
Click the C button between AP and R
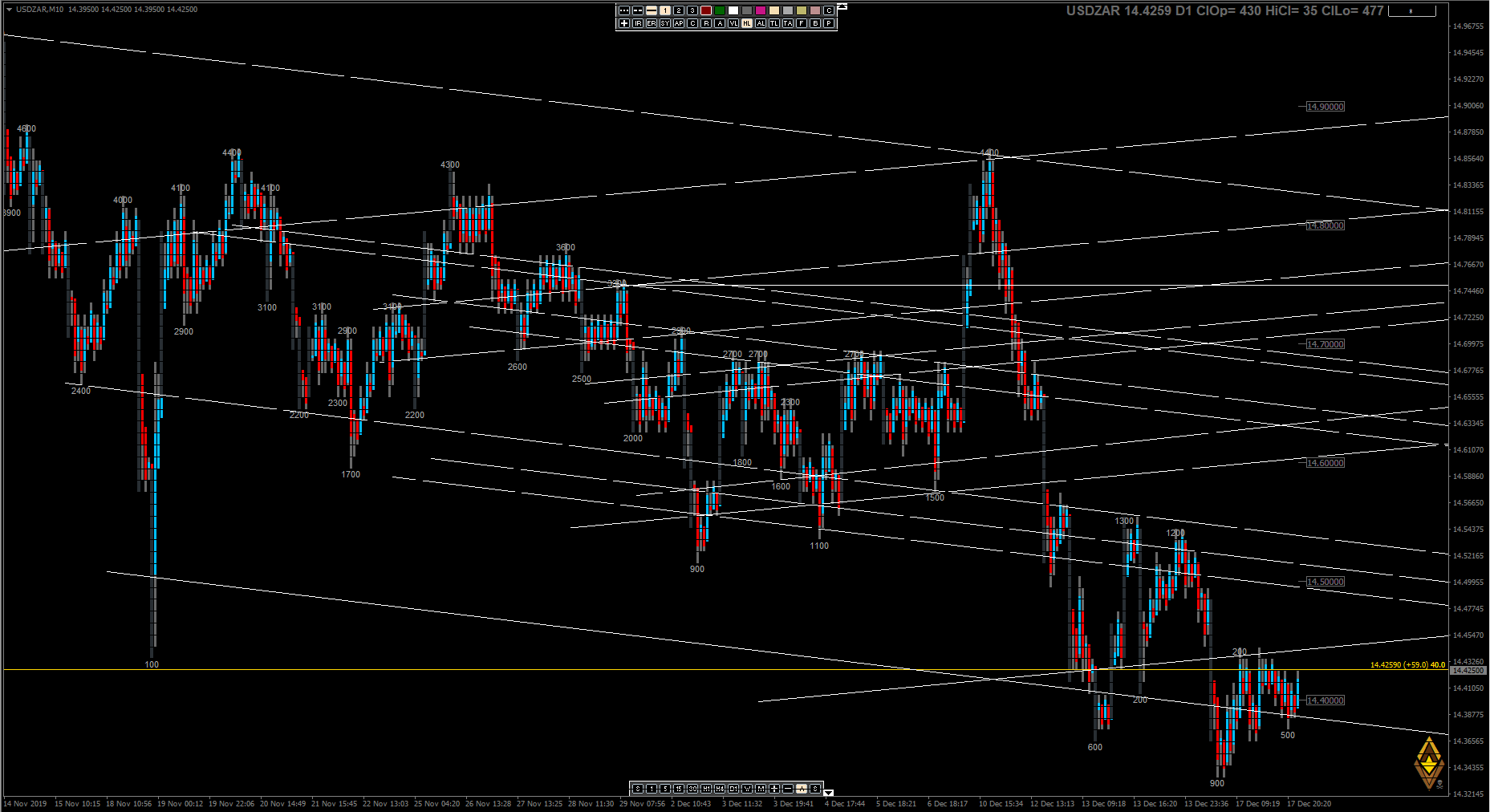[x=692, y=23]
